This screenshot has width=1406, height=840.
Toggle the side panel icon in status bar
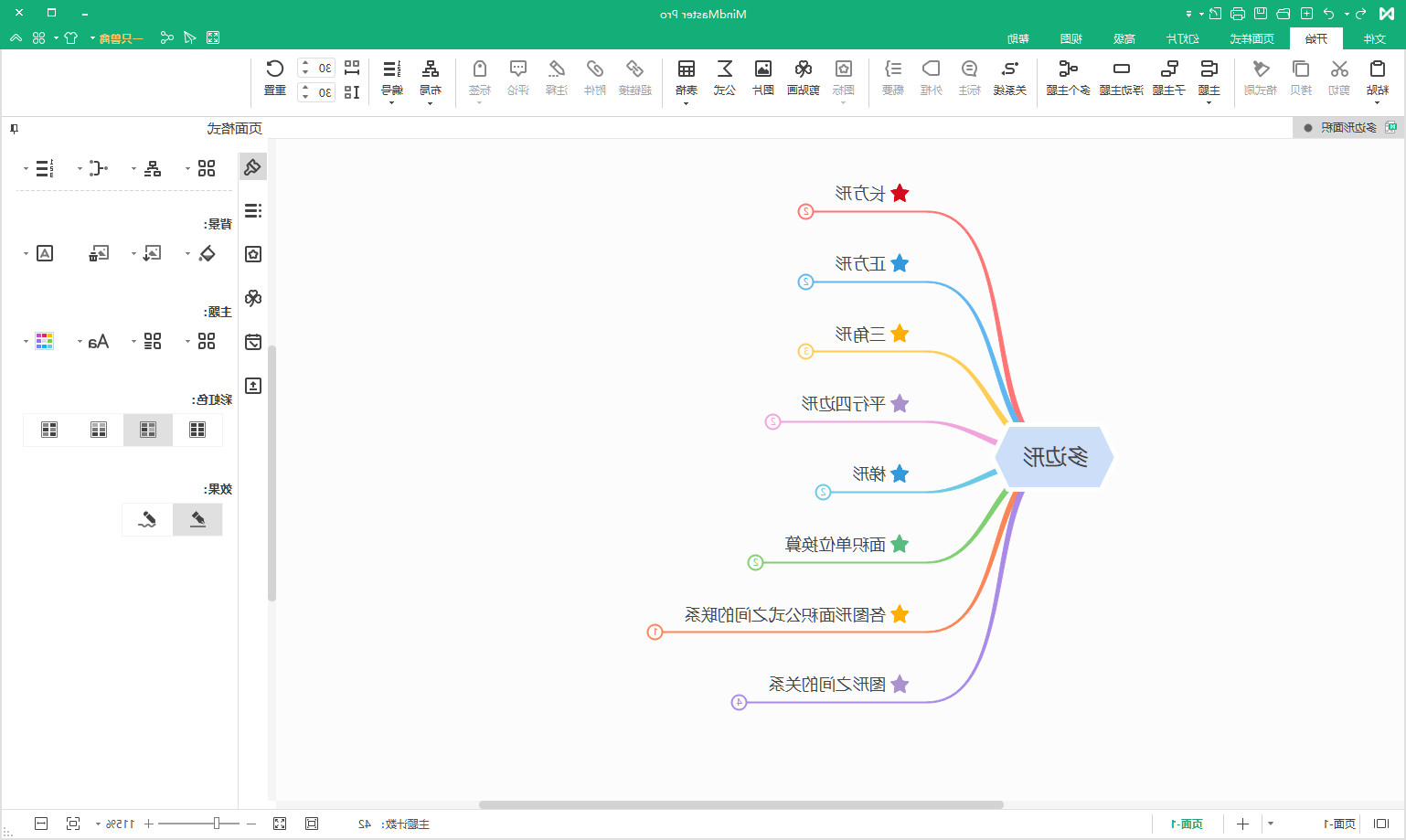(1381, 824)
